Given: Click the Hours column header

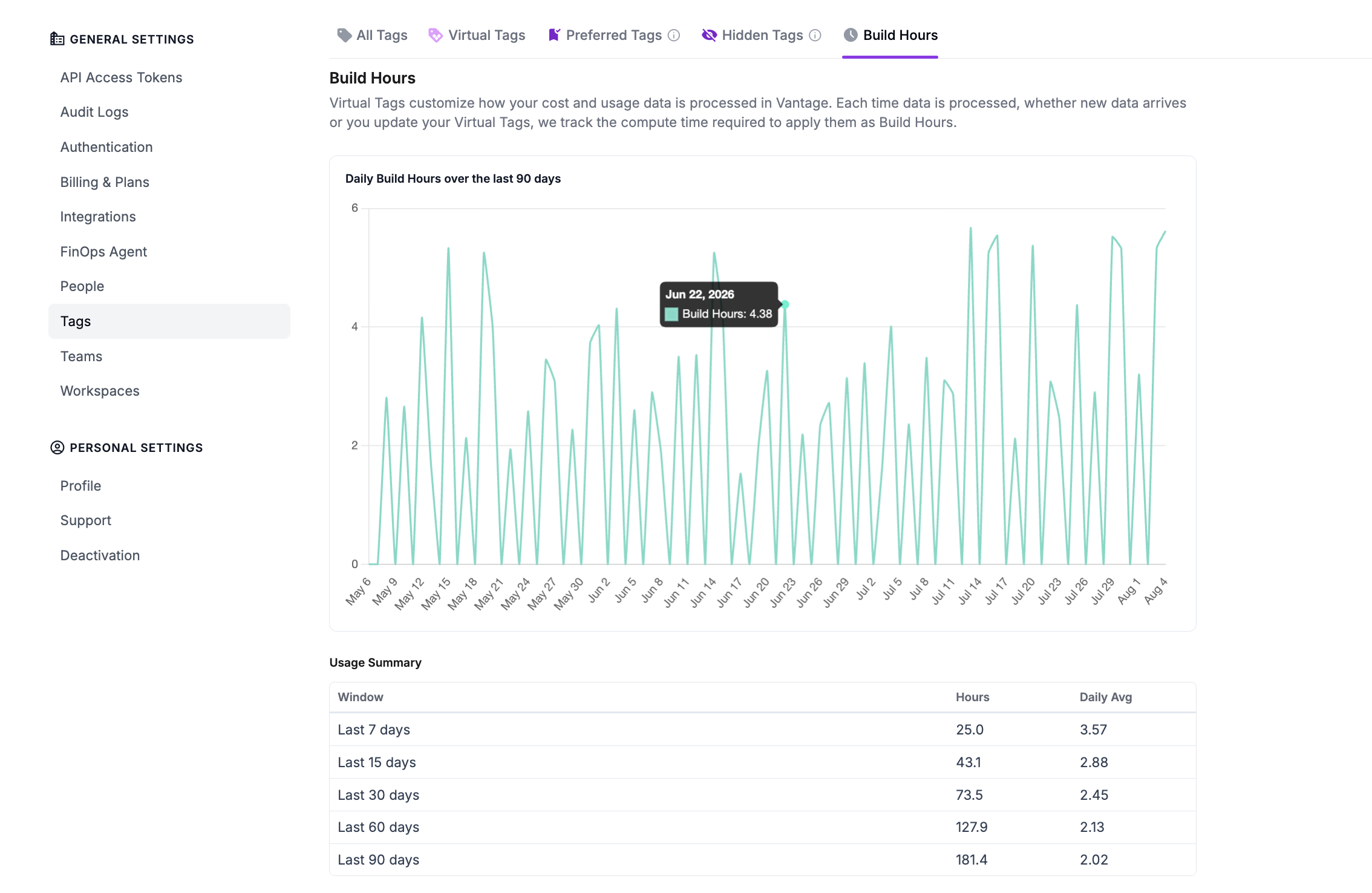Looking at the screenshot, I should [973, 697].
